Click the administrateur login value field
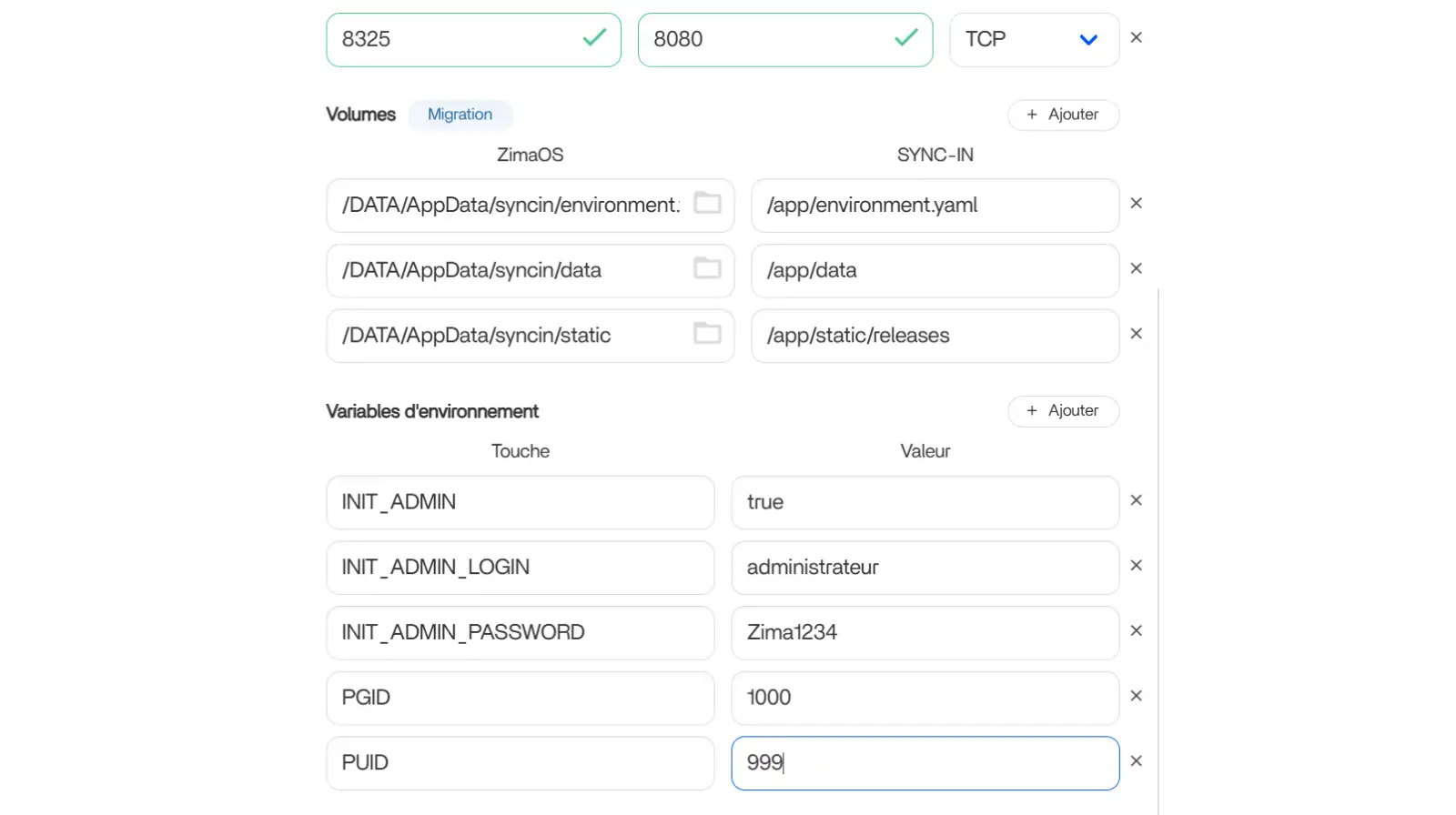Image resolution: width=1456 pixels, height=815 pixels. point(924,568)
